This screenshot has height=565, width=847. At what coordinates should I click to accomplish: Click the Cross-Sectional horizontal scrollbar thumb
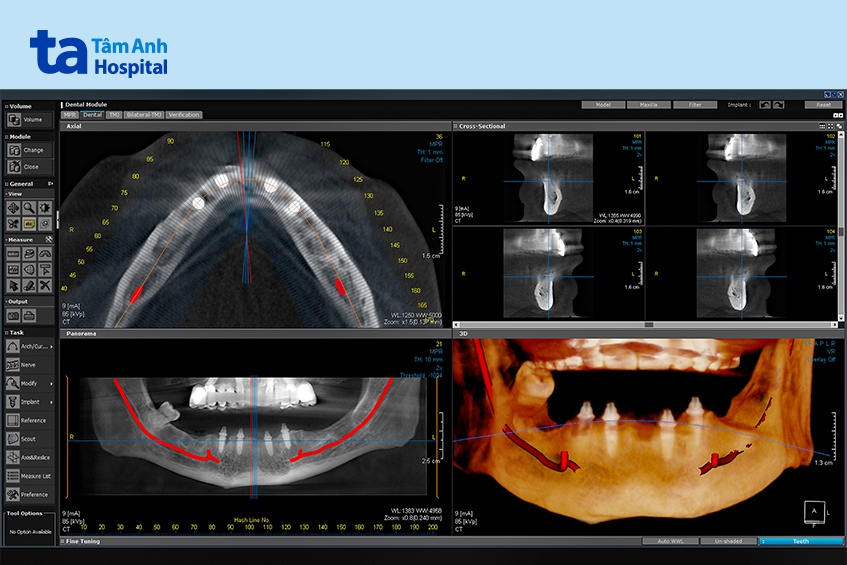click(x=649, y=324)
